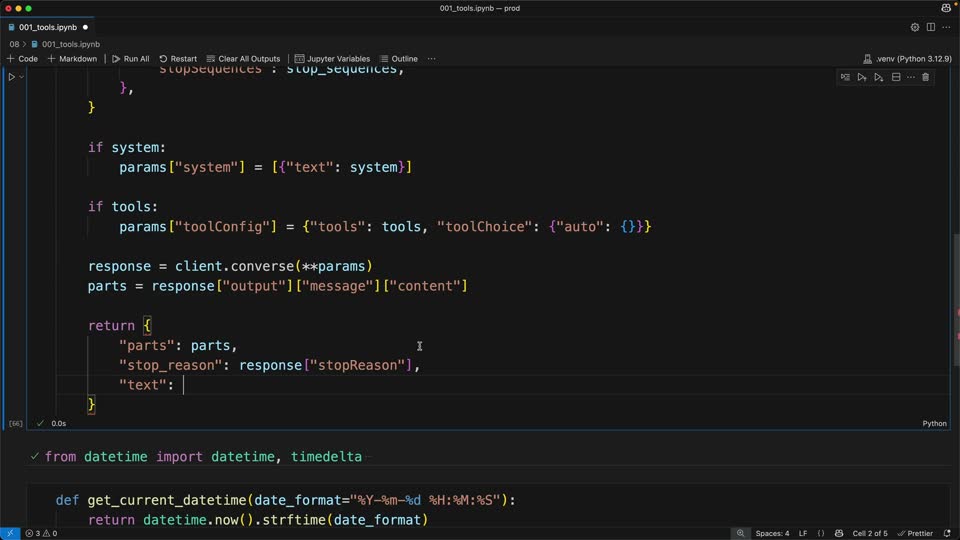
Task: Execute cell and below from cell toolbar
Action: click(879, 77)
